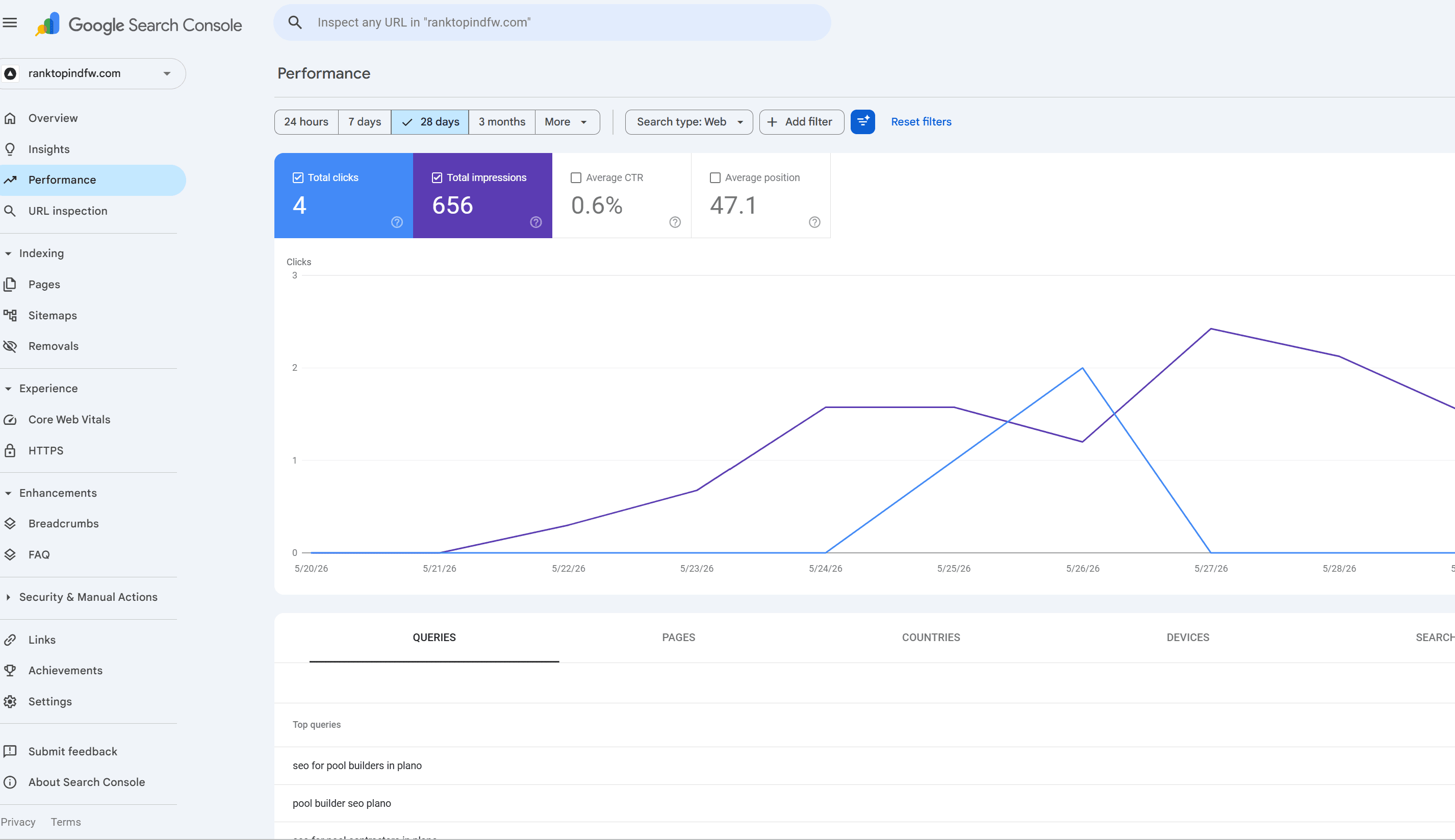Select the 7 days date range
The height and width of the screenshot is (840, 1455).
(365, 122)
